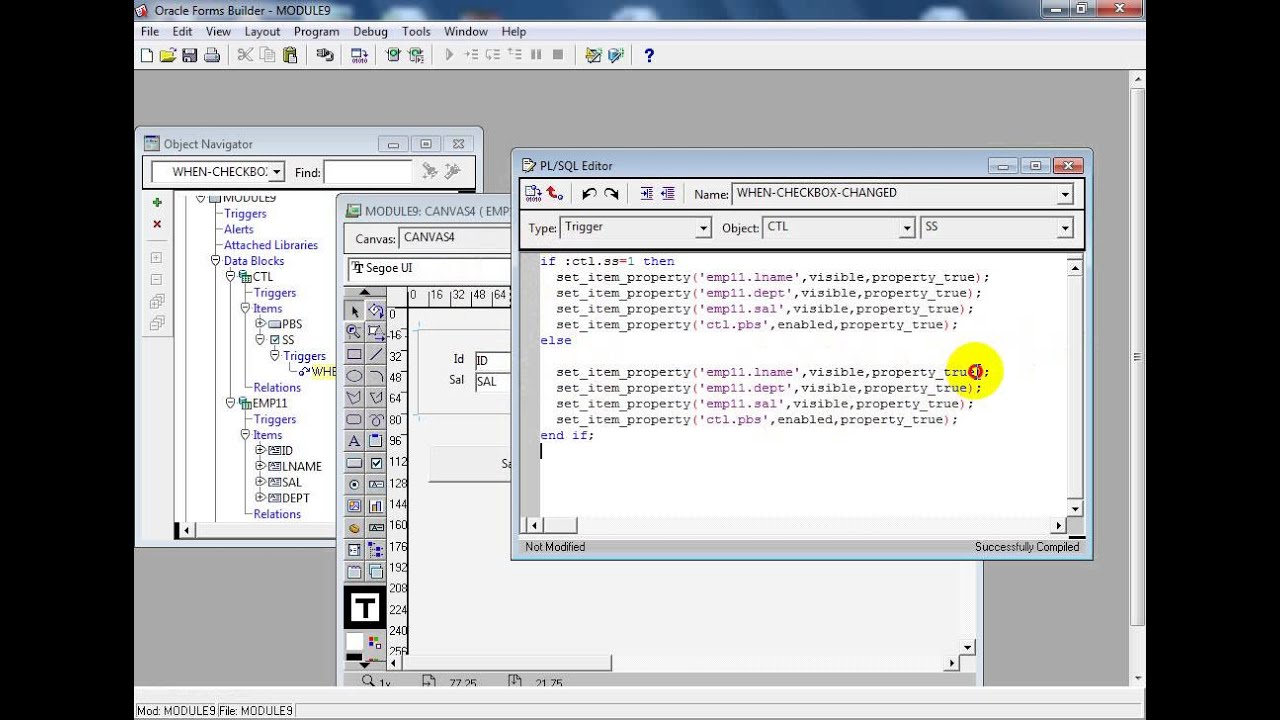The image size is (1280, 720).
Task: Select the arrow Select tool in layout palette
Action: click(354, 311)
